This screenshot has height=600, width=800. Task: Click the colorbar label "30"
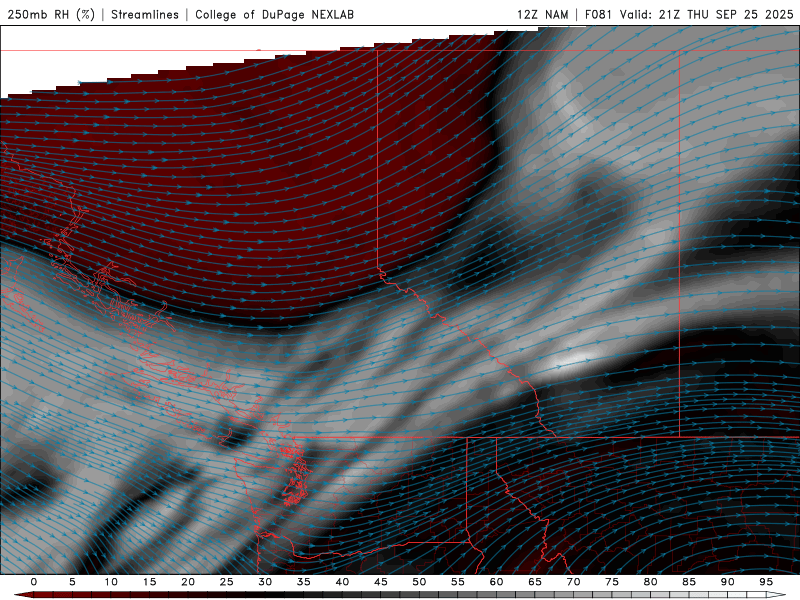tap(265, 582)
